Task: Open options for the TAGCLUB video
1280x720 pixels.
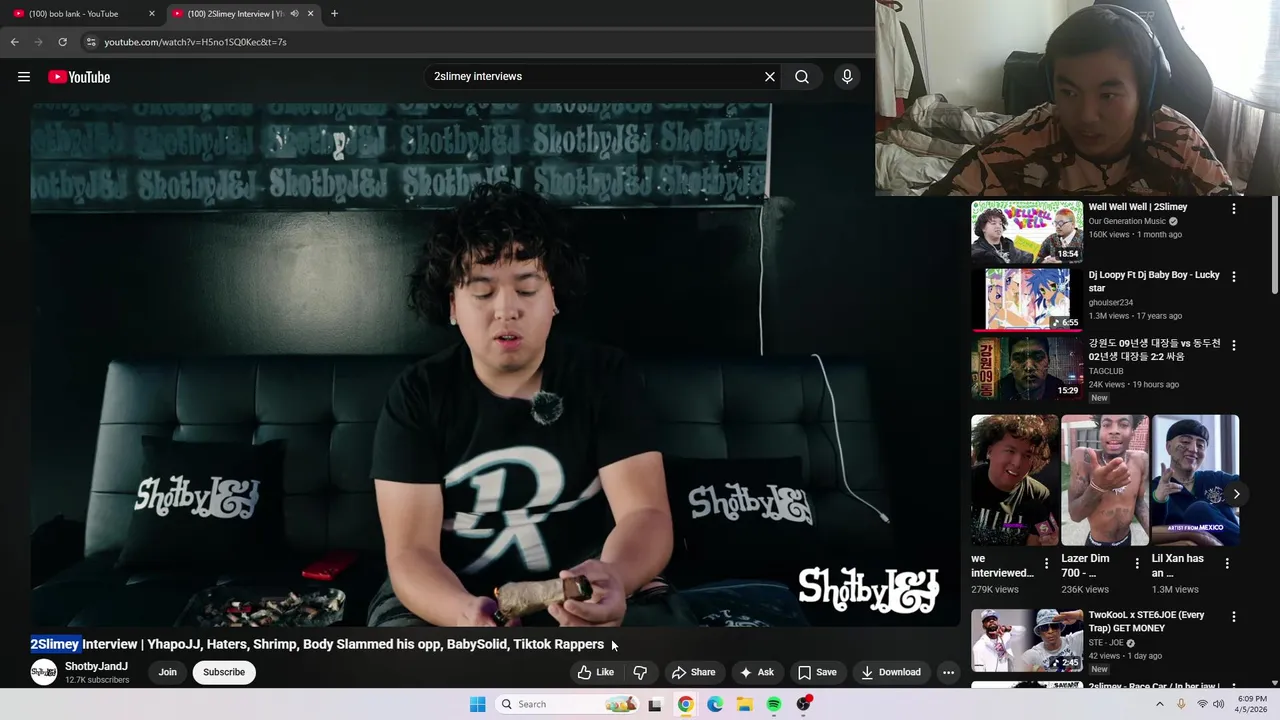Action: tap(1233, 345)
